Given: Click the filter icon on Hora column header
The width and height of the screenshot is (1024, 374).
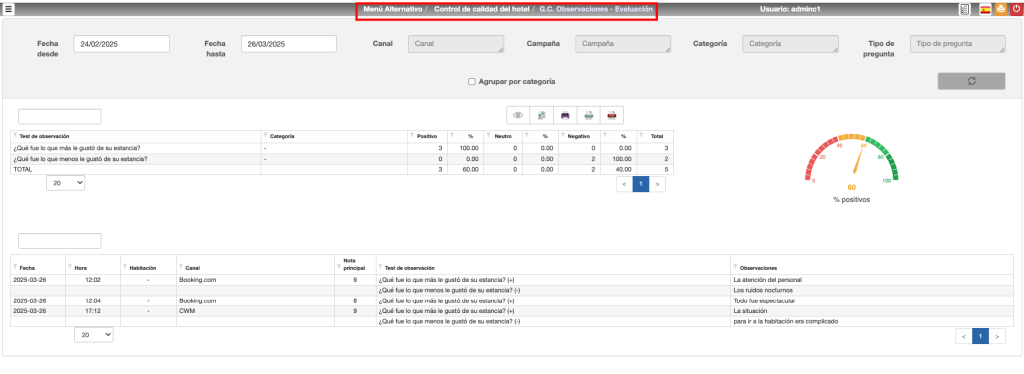Looking at the screenshot, I should click(x=70, y=266).
